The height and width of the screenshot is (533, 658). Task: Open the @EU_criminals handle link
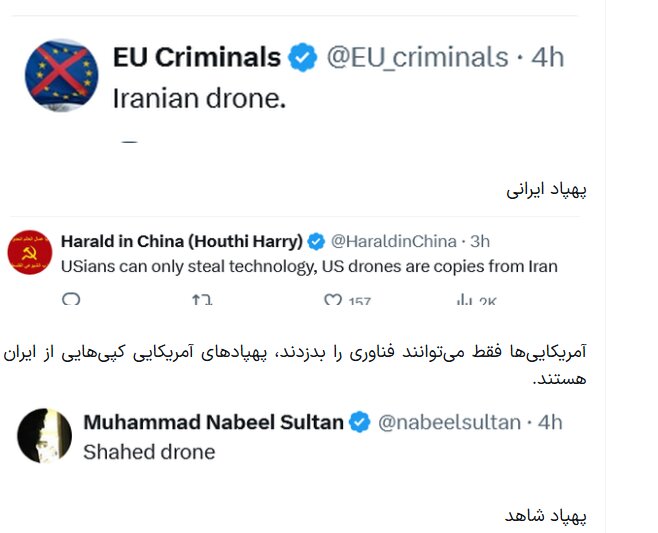417,58
